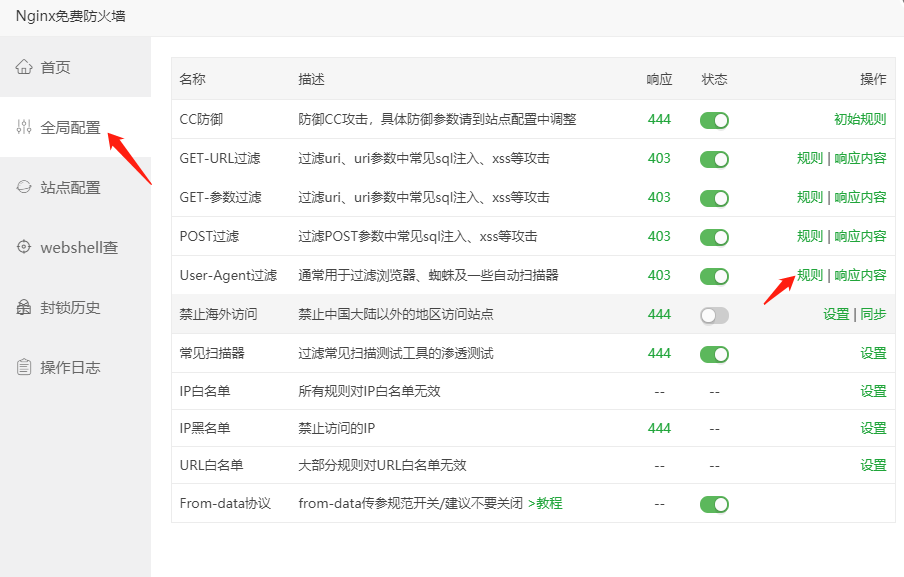Disable the CC防御 toggle switch
The image size is (904, 577).
(713, 119)
